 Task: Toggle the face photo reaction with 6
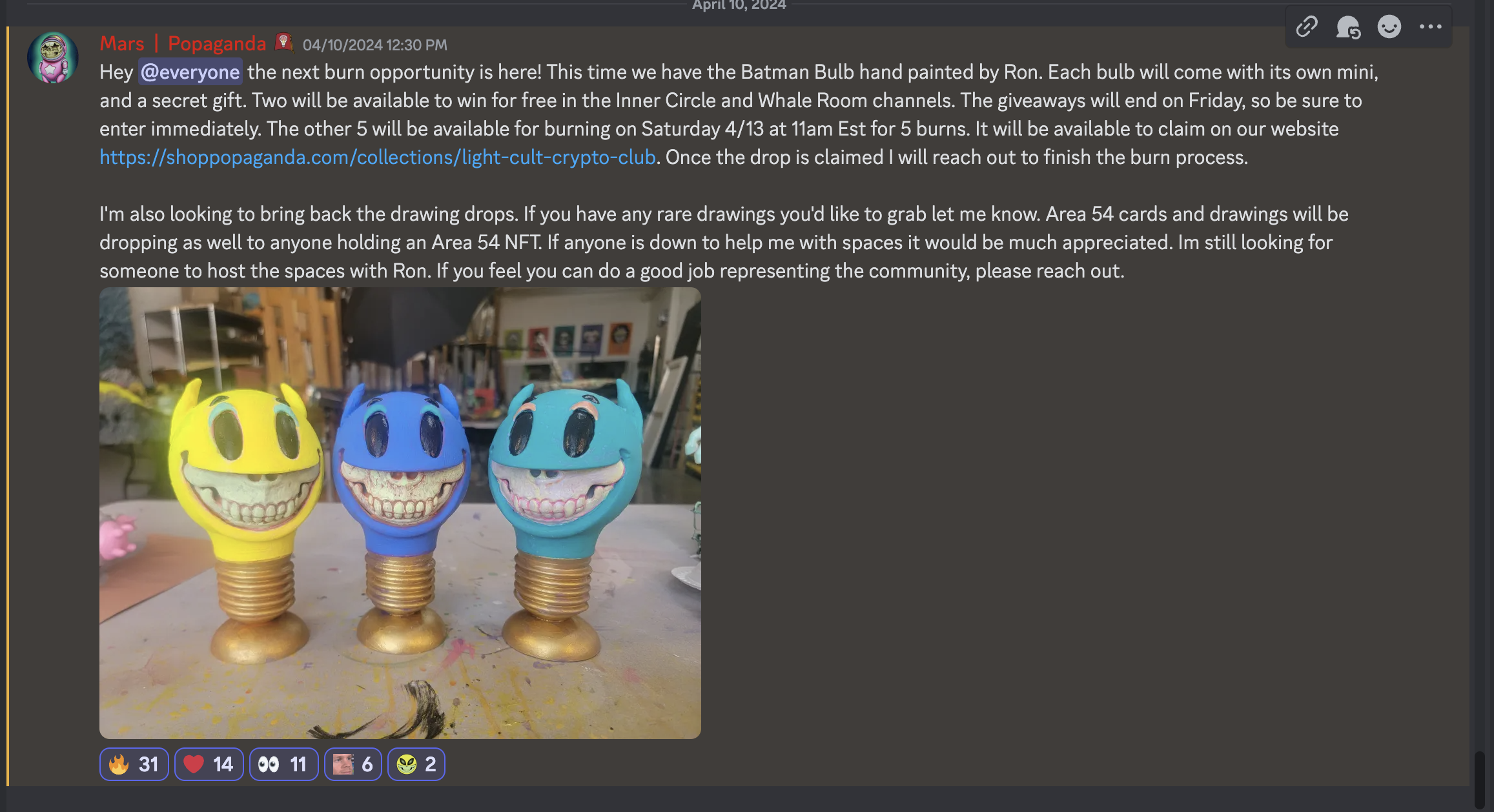(x=353, y=764)
